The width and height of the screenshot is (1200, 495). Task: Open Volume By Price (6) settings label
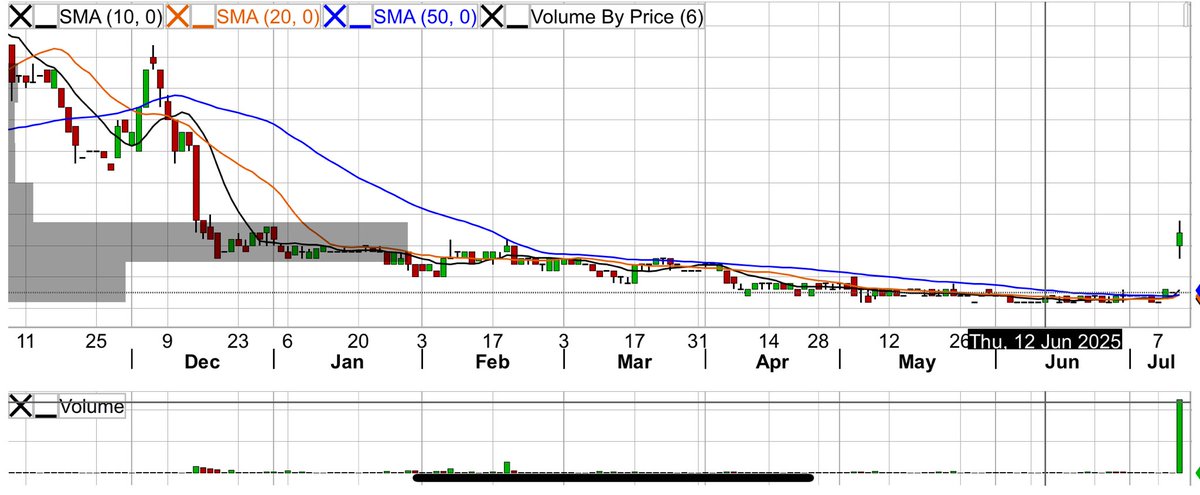(x=616, y=17)
